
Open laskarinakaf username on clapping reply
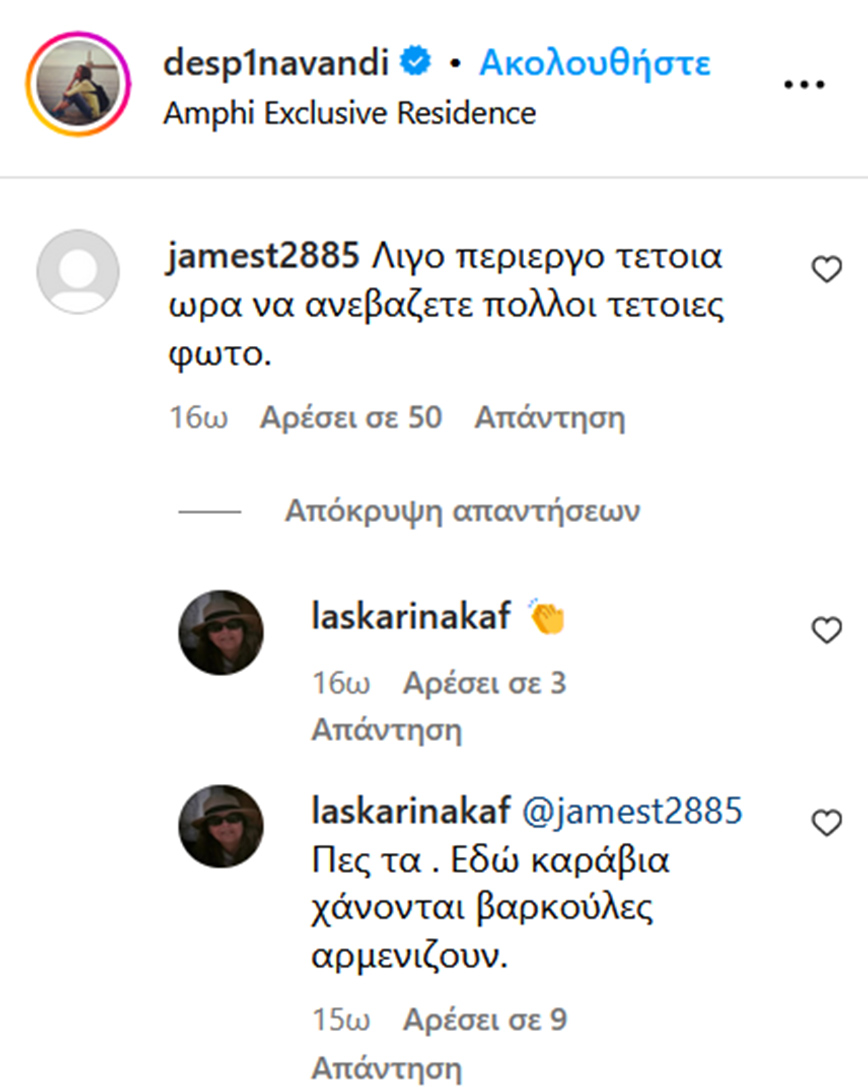pos(411,615)
